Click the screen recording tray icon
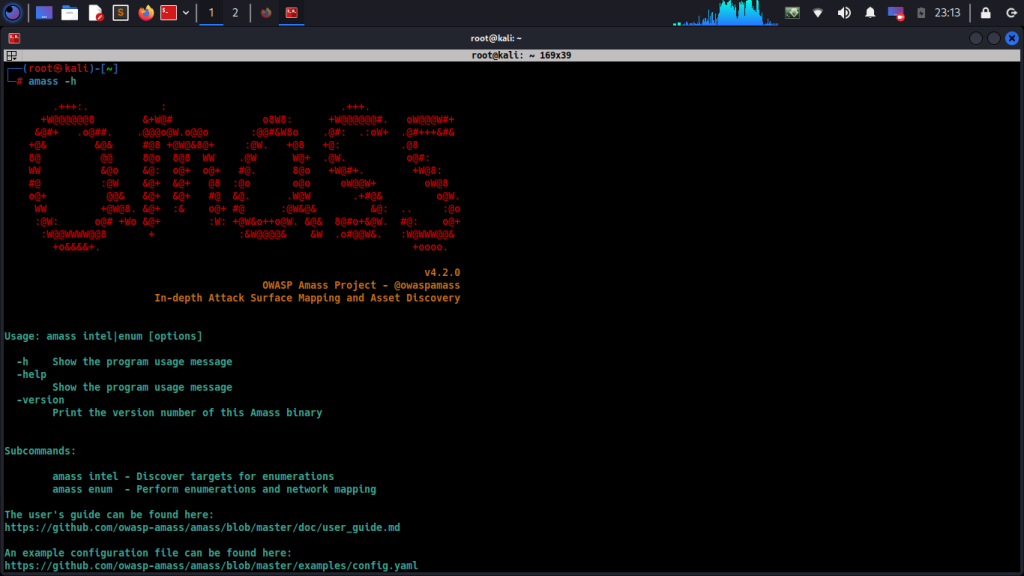Image resolution: width=1024 pixels, height=576 pixels. 895,13
